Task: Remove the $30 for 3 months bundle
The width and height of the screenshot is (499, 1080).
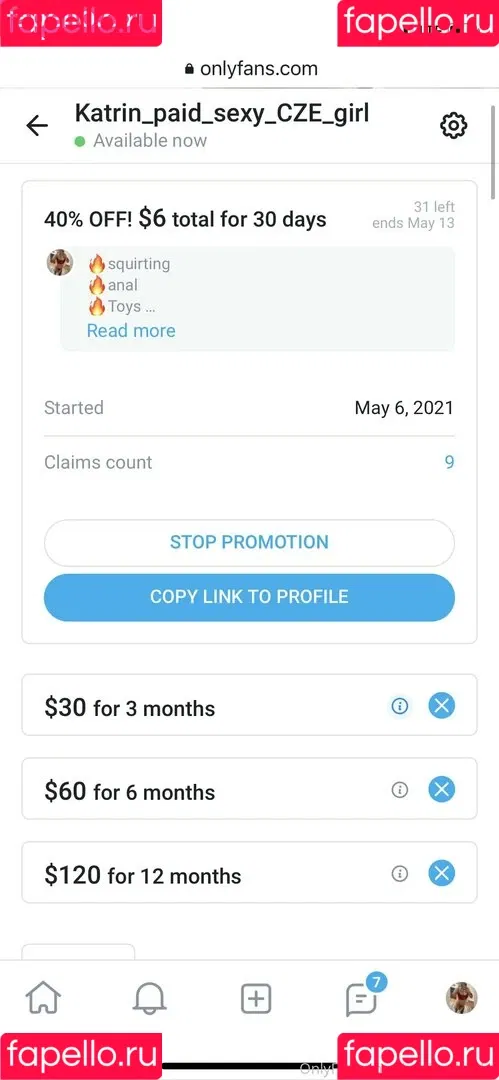Action: 442,706
